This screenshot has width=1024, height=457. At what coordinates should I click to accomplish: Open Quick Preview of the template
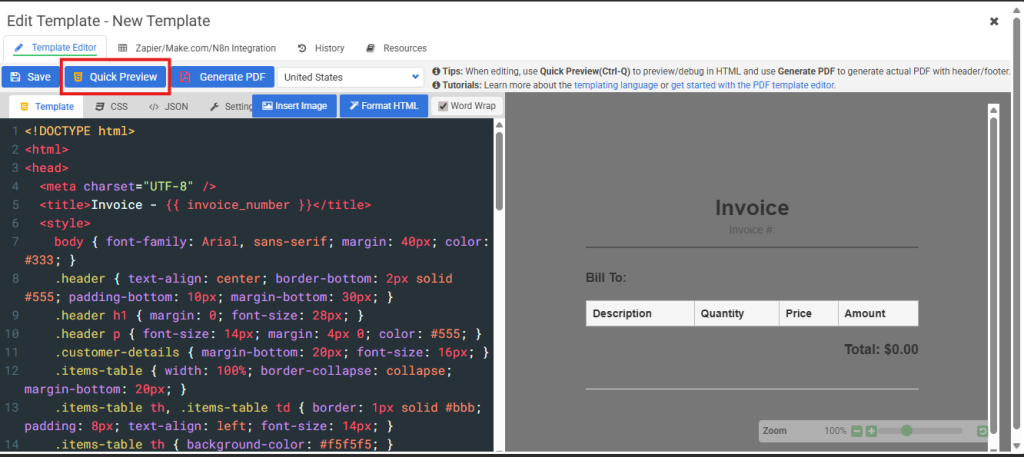[x=116, y=77]
